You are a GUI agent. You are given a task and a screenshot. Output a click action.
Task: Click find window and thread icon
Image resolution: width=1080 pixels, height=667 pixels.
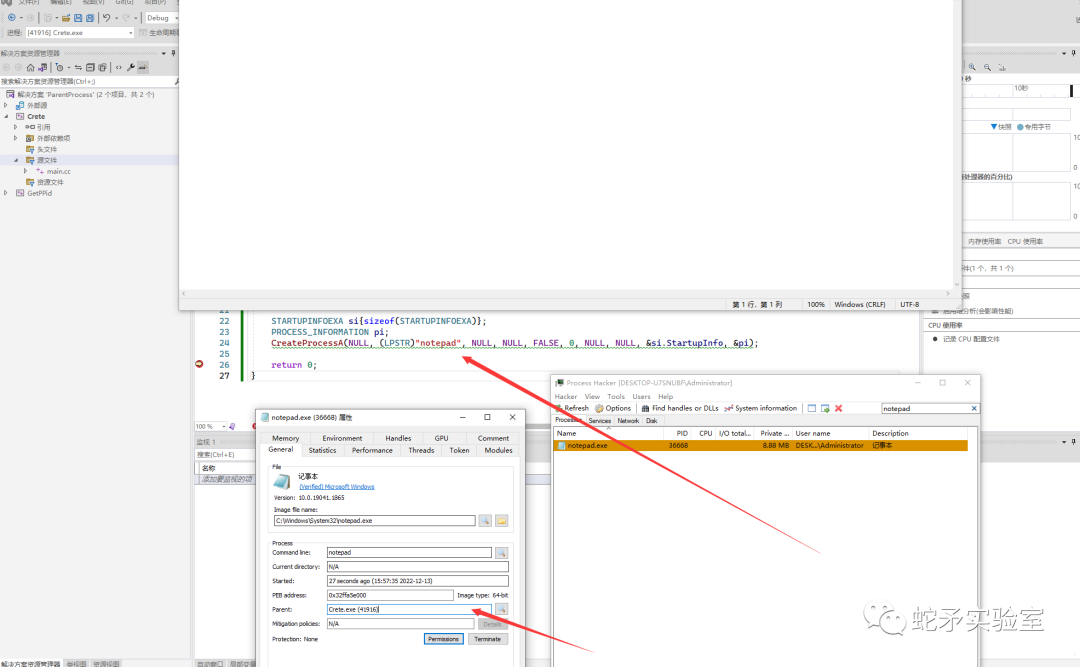pos(825,409)
